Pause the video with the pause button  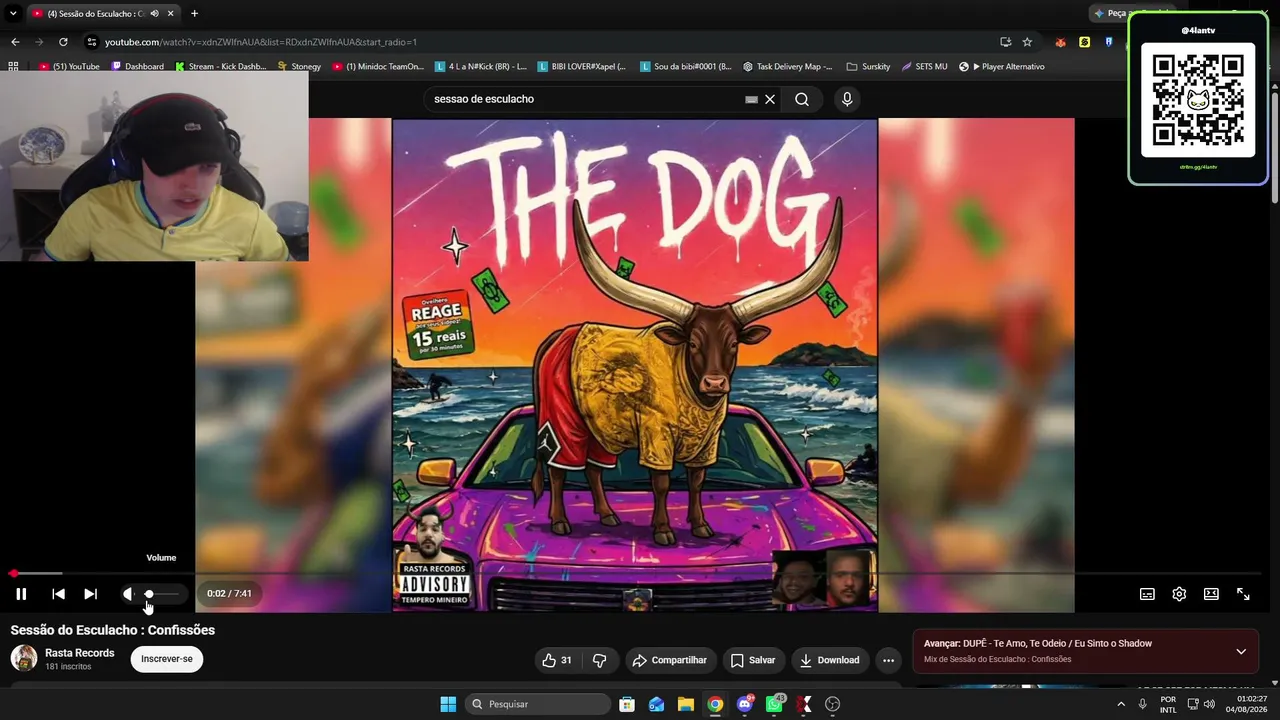point(21,594)
